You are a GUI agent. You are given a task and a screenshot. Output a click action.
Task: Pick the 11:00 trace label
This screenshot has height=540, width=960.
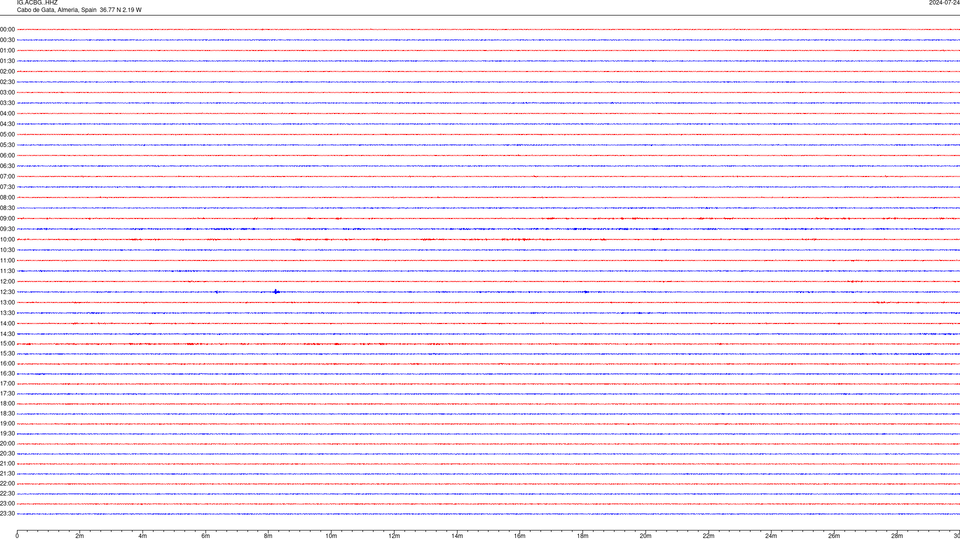pyautogui.click(x=7, y=260)
